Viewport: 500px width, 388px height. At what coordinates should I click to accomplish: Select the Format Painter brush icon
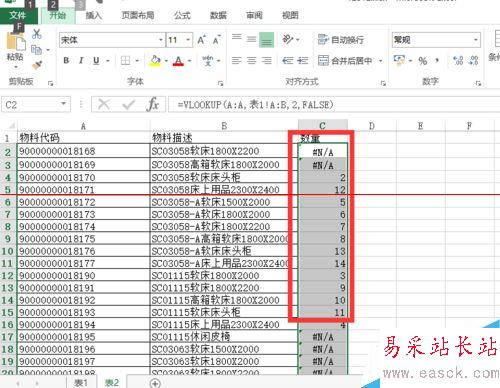(x=37, y=65)
